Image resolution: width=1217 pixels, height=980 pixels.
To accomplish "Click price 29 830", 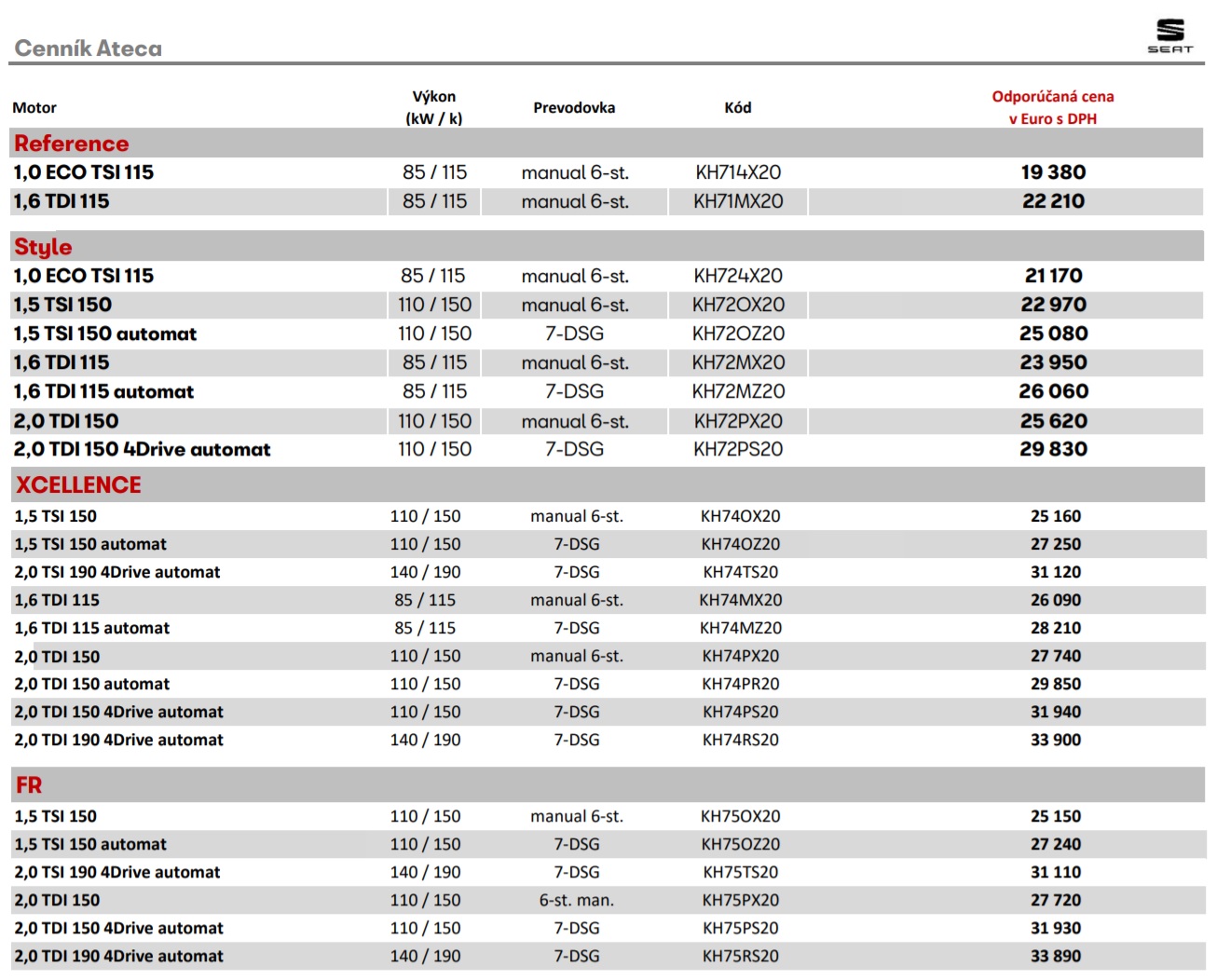I will tap(1053, 449).
